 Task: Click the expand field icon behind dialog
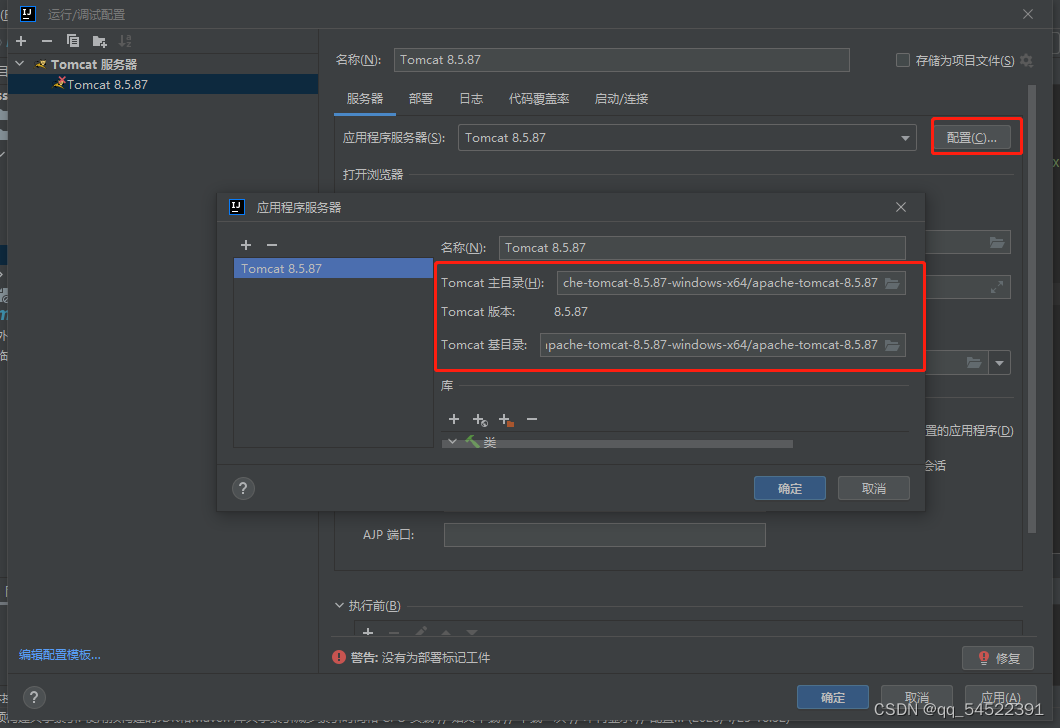[996, 287]
